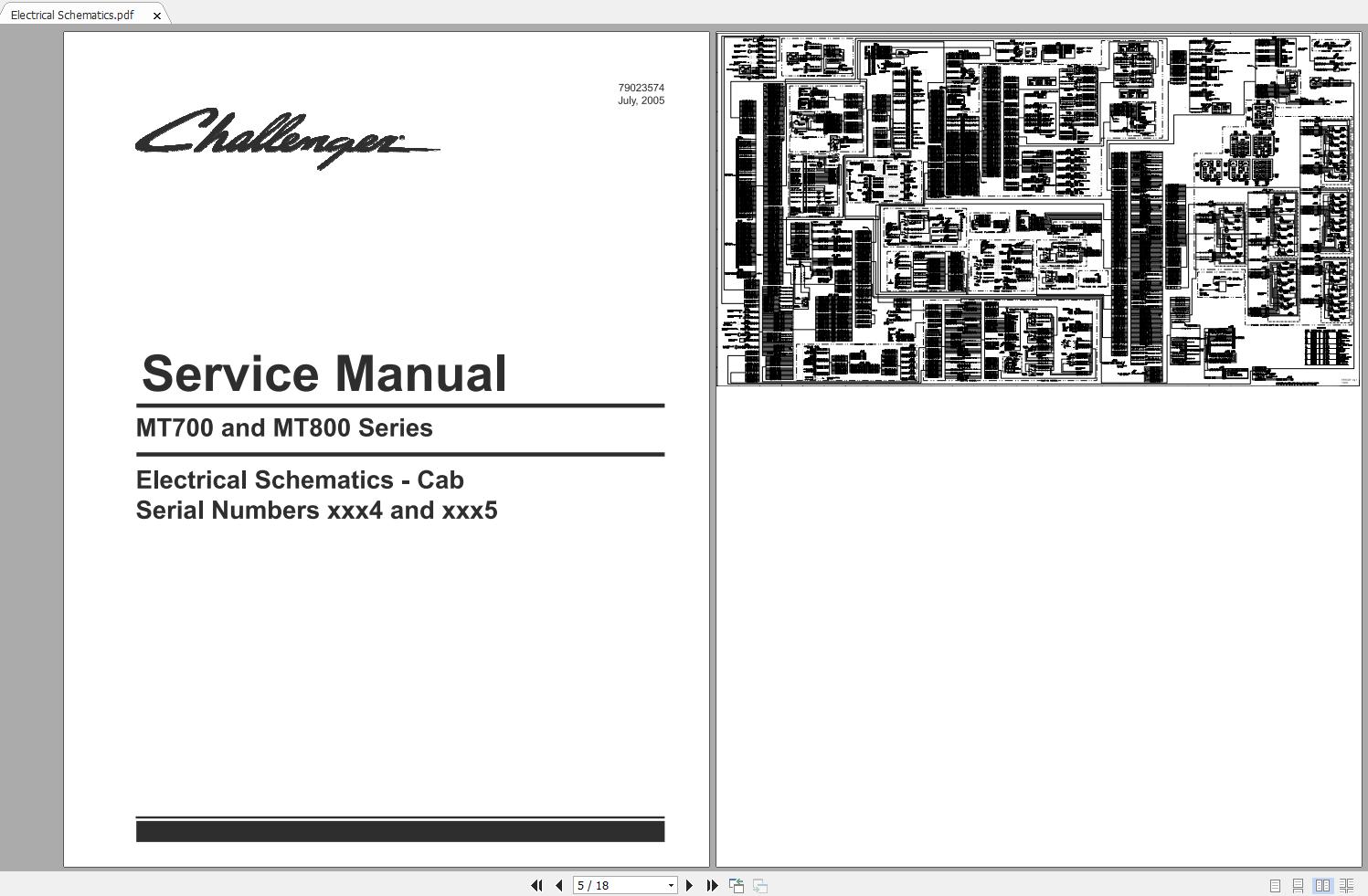This screenshot has width=1368, height=896.
Task: Click the electrical schematic diagram page
Action: pos(1037,209)
